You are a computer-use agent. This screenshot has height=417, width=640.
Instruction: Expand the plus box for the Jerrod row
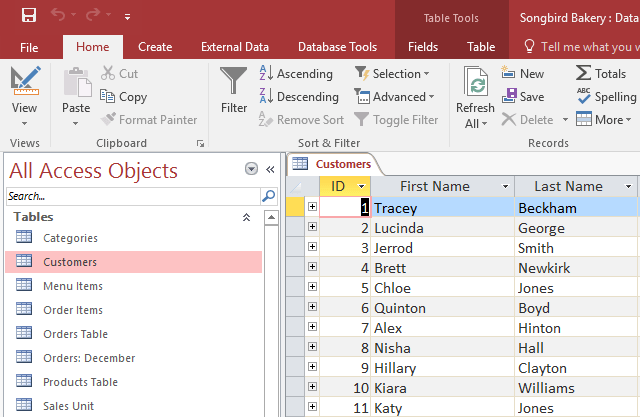[x=312, y=247]
